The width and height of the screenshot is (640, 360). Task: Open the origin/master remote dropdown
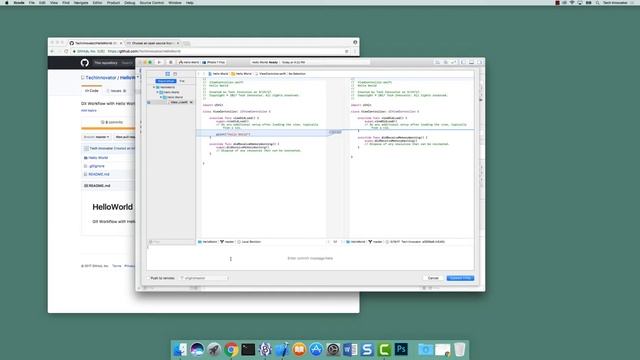(x=204, y=278)
